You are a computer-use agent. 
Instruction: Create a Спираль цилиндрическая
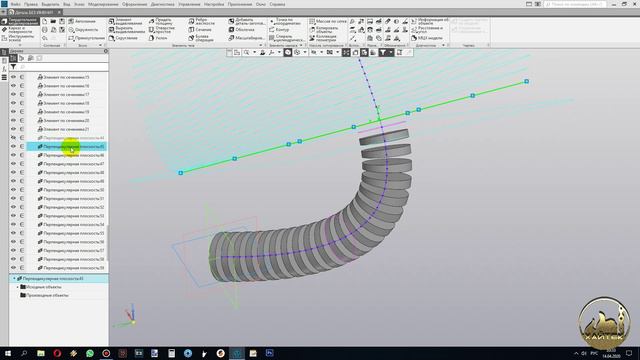287,38
